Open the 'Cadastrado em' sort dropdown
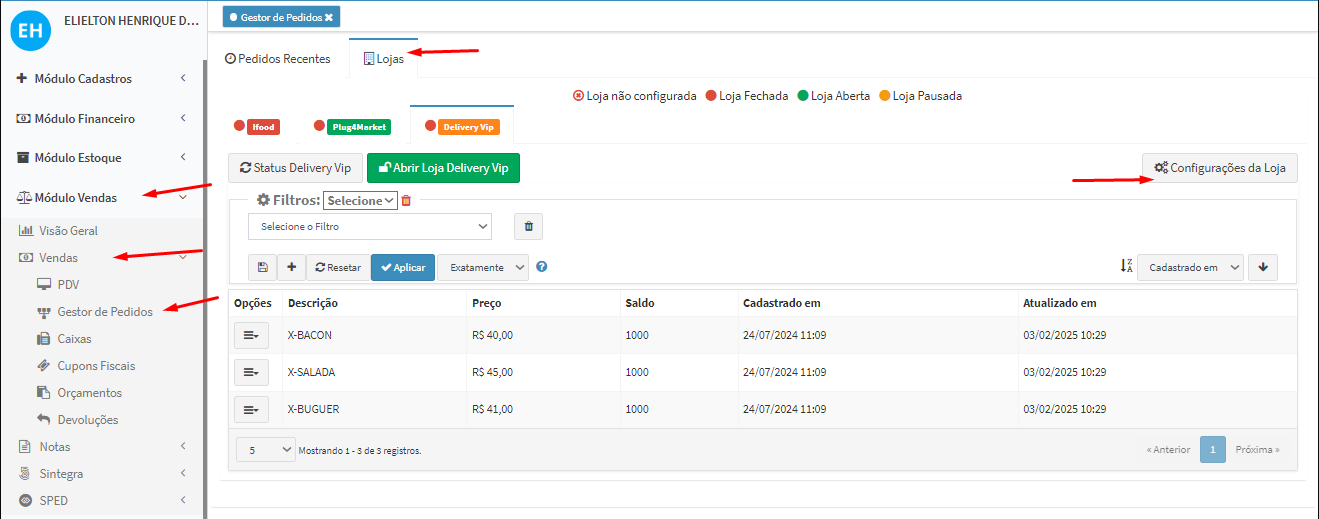Screen dimensions: 1319x519 coord(1190,267)
